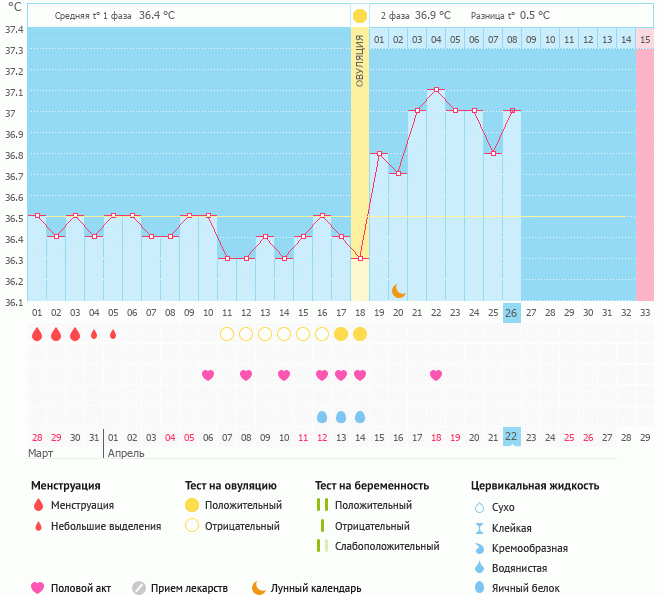663x595 pixels.
Task: Click the lowest temperature point on day 18
Action: point(360,258)
